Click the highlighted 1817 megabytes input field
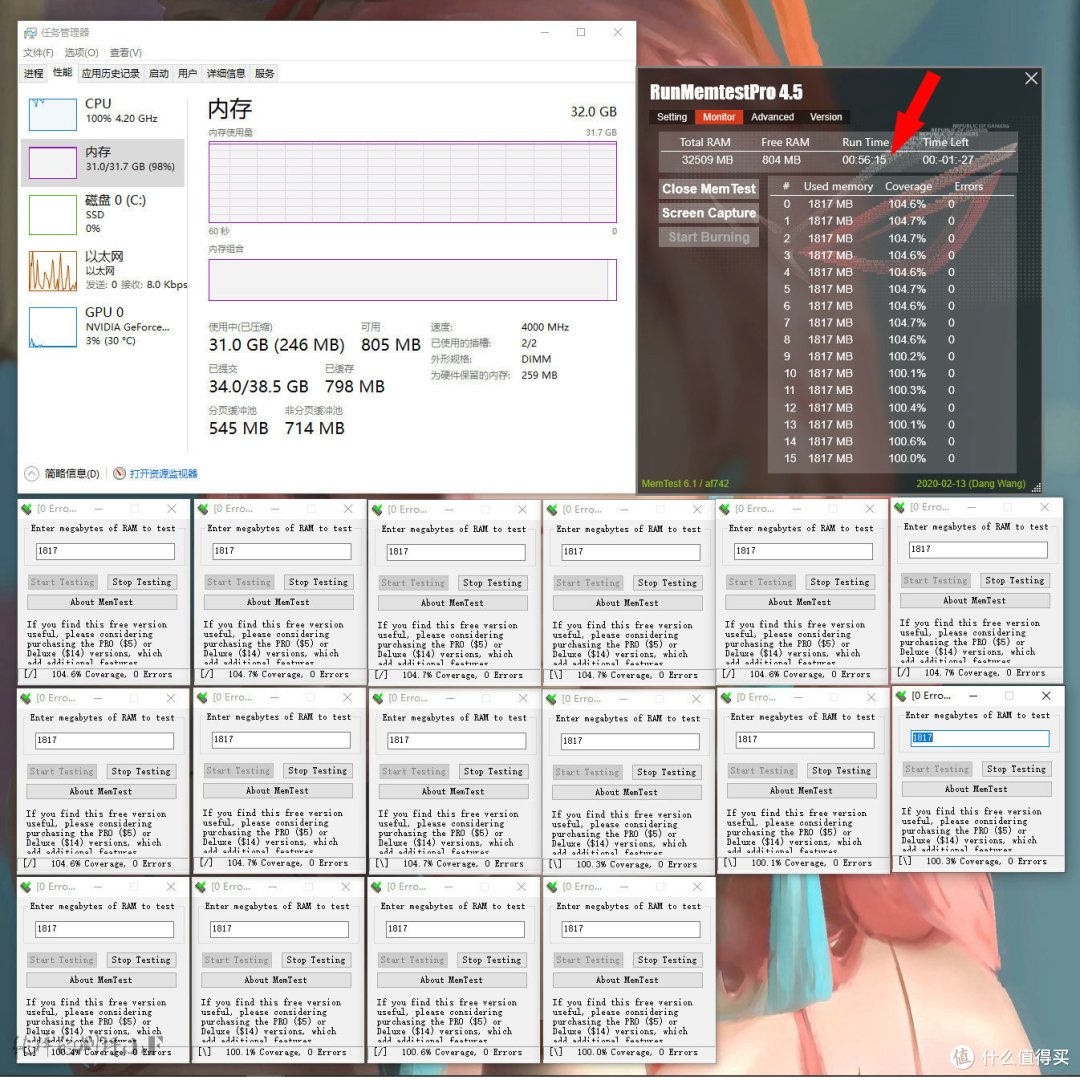 (x=978, y=738)
